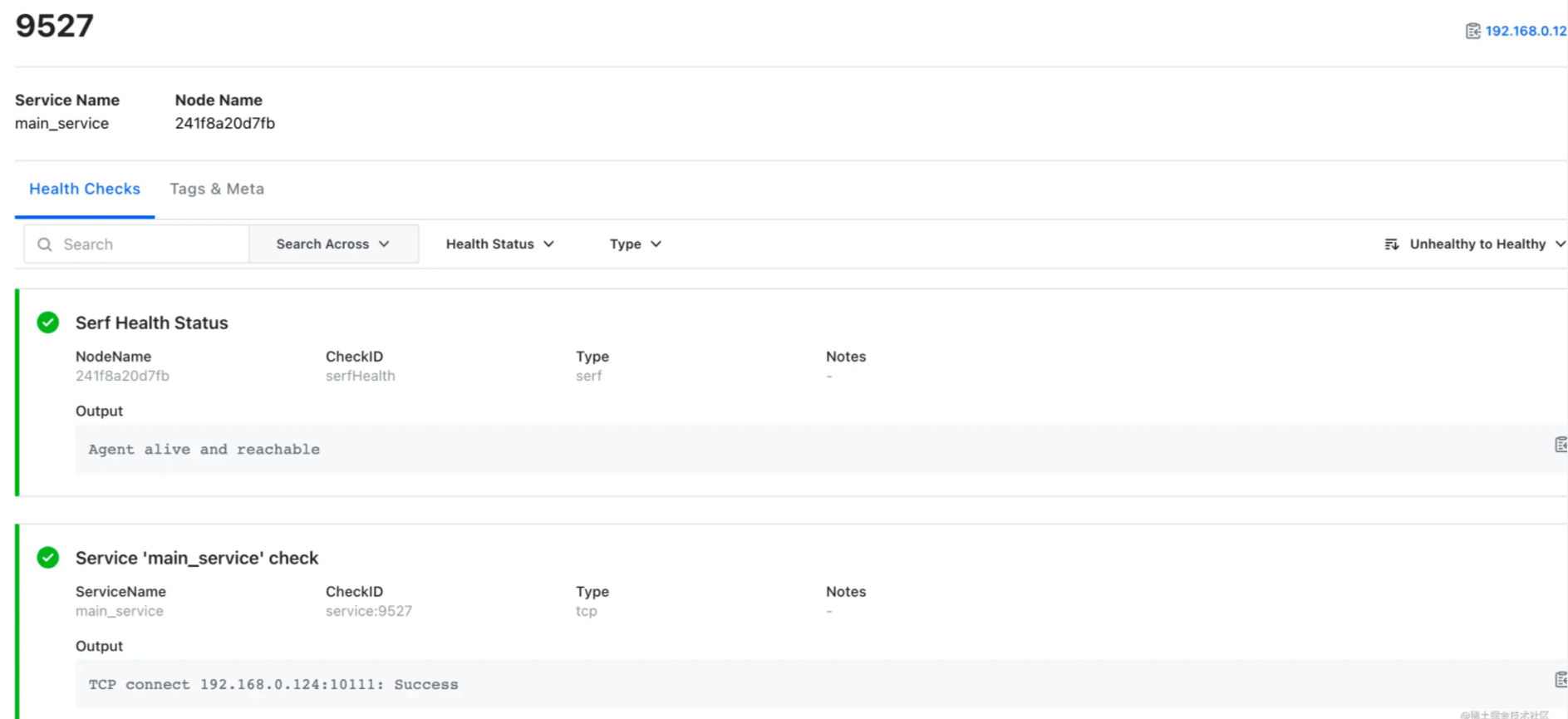
Task: Click the copy icon beside the IP address
Action: point(1472,32)
